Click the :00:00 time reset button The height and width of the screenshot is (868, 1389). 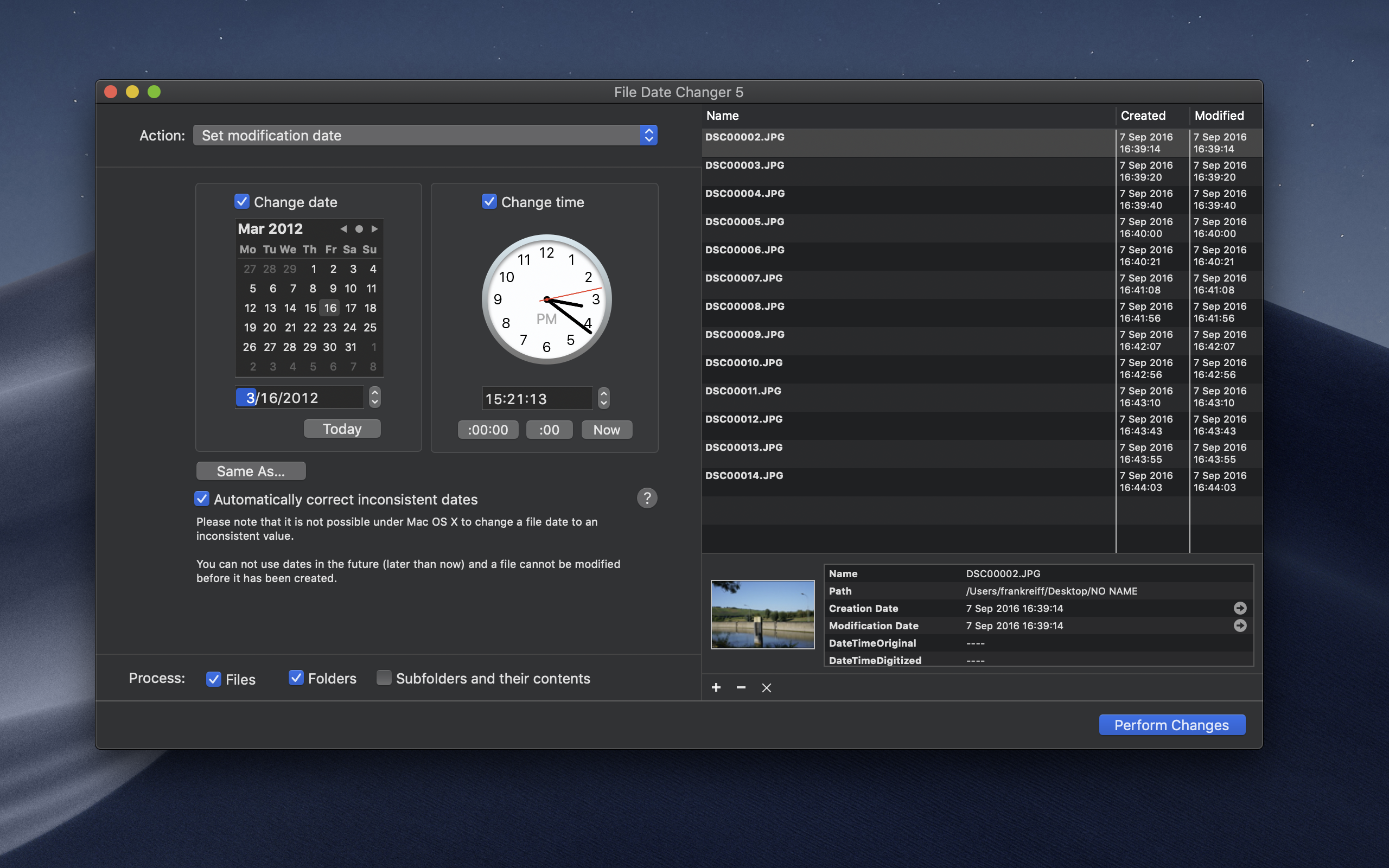coord(488,430)
